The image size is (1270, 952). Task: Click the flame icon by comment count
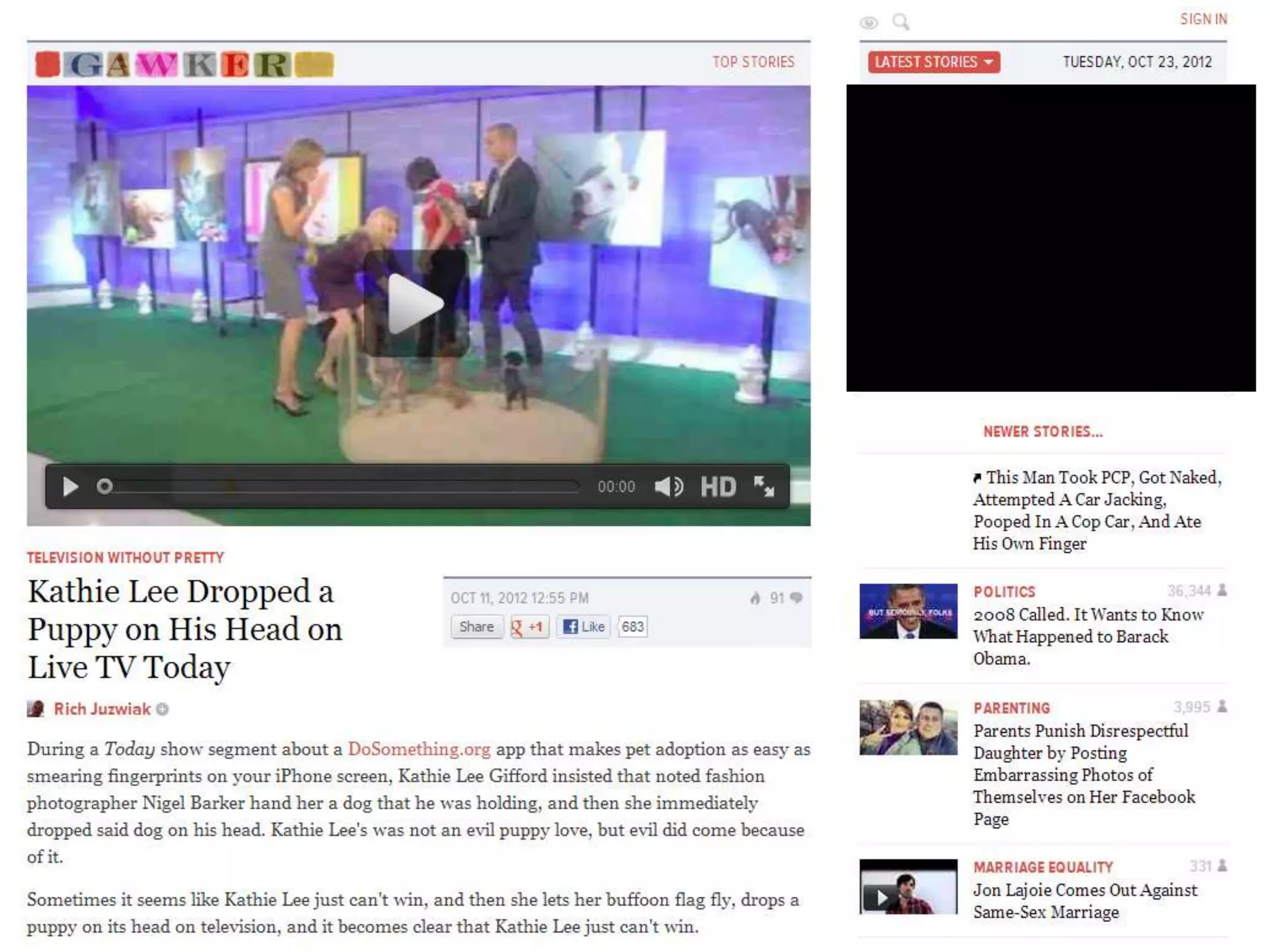click(755, 598)
